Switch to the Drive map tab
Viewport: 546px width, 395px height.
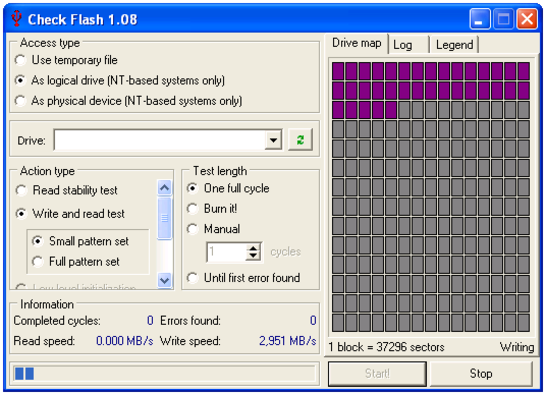(x=357, y=43)
